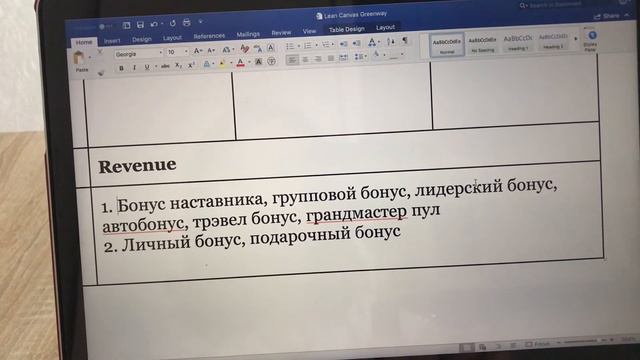640x360 pixels.
Task: Toggle Italic formatting
Action: [134, 67]
